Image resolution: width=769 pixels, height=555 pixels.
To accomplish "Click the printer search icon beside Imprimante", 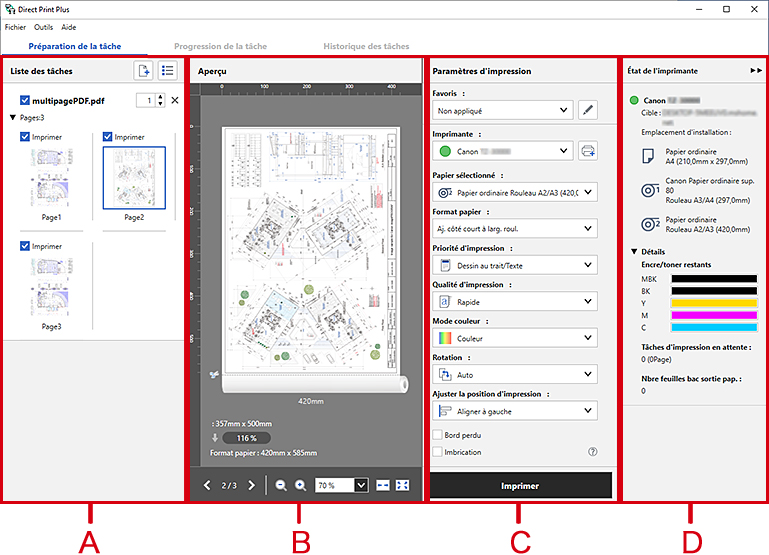I will click(588, 152).
